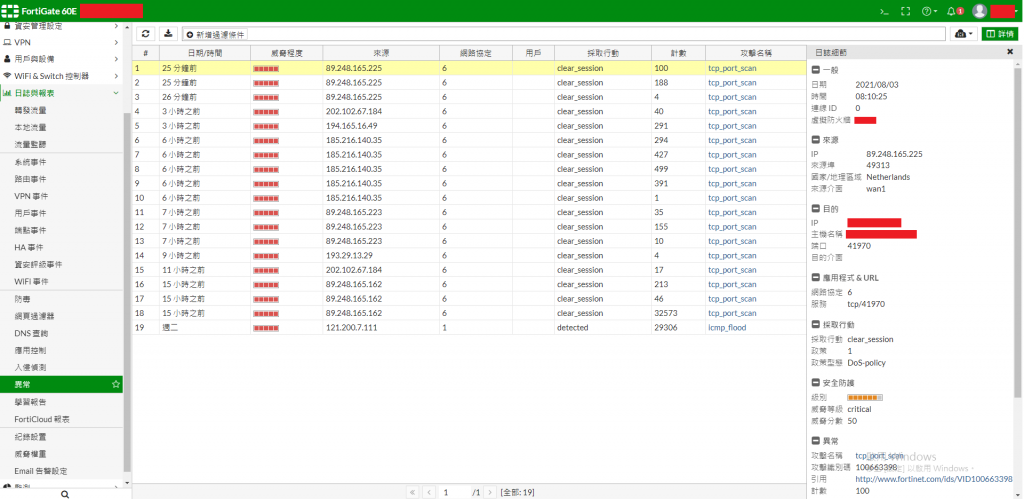The width and height of the screenshot is (1024, 499).
Task: Close the 日誌細節 log details panel
Action: [1010, 52]
